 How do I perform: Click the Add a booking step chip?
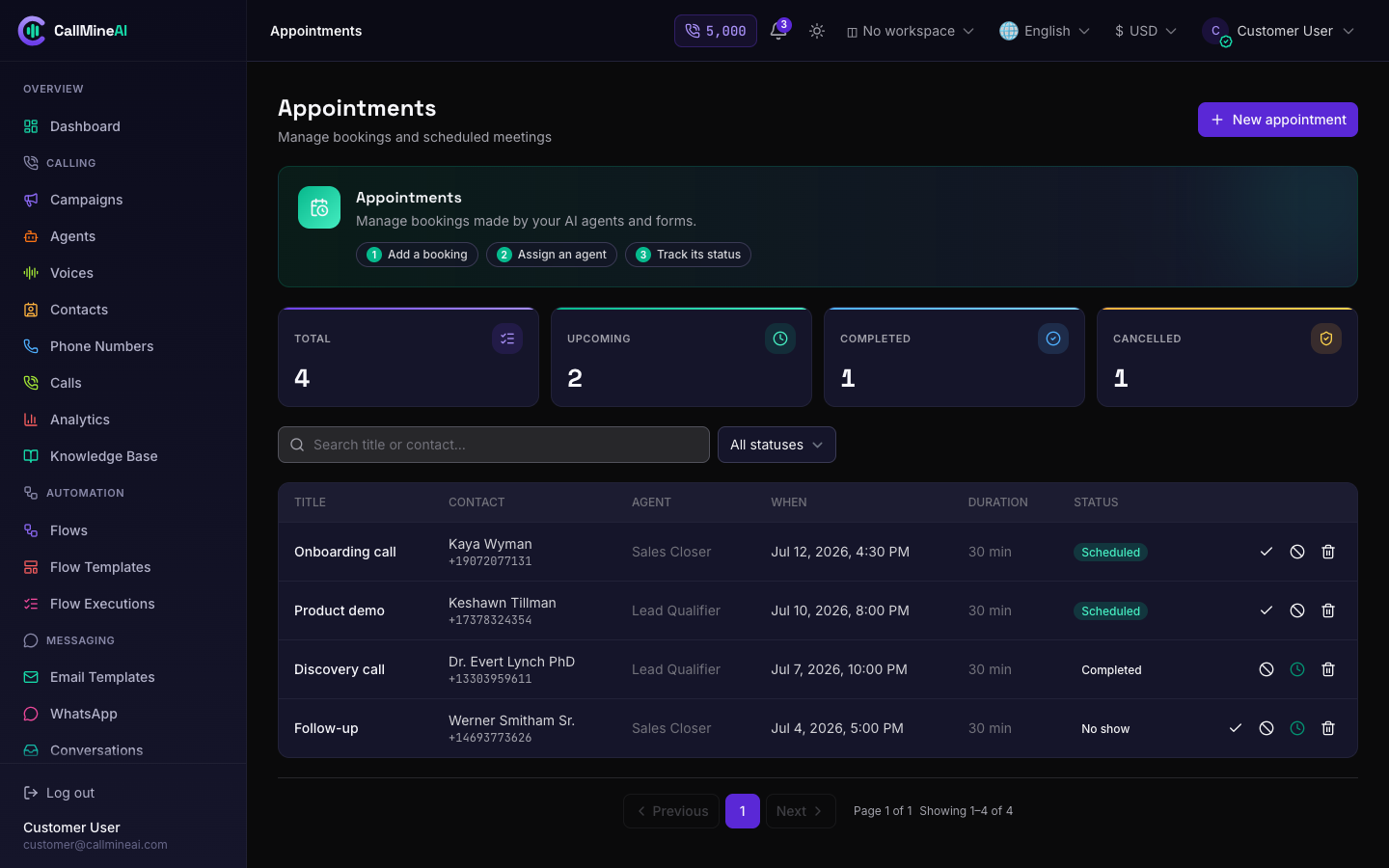click(417, 255)
